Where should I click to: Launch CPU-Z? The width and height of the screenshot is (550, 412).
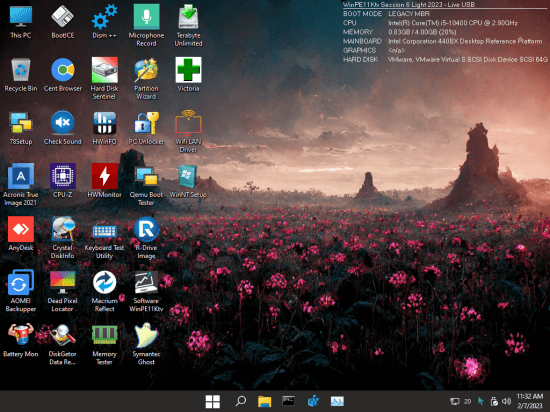pos(62,181)
